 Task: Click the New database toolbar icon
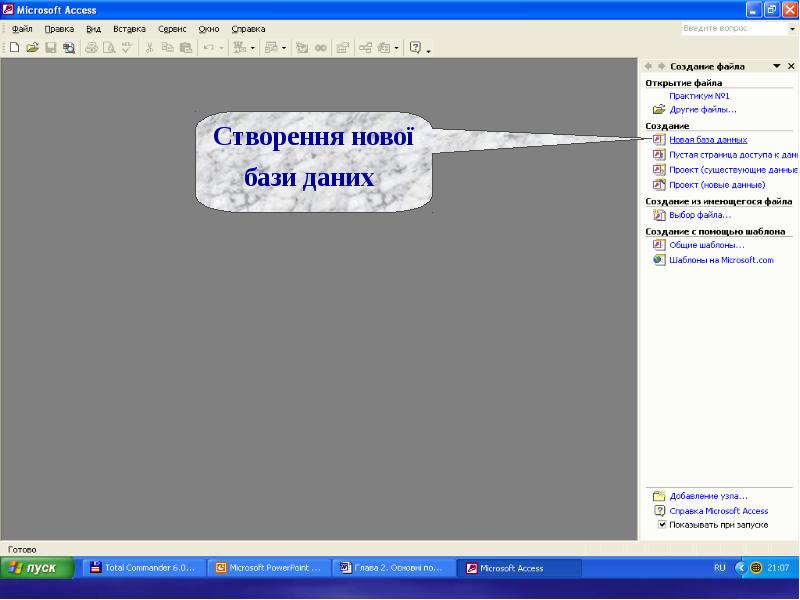tap(15, 47)
